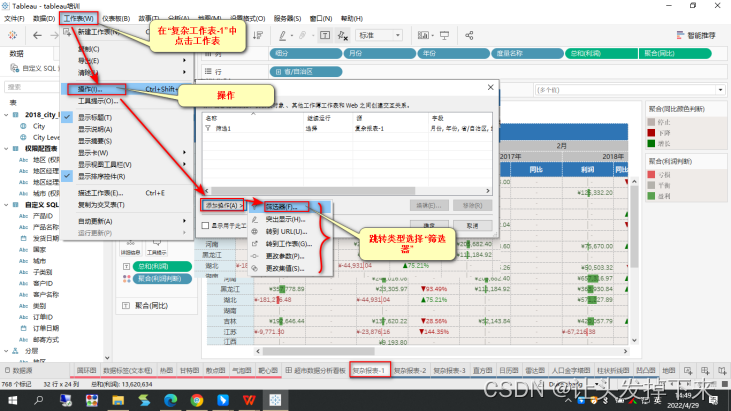The height and width of the screenshot is (411, 731).
Task: Click the Tableau taskbar icon
Action: (275, 400)
